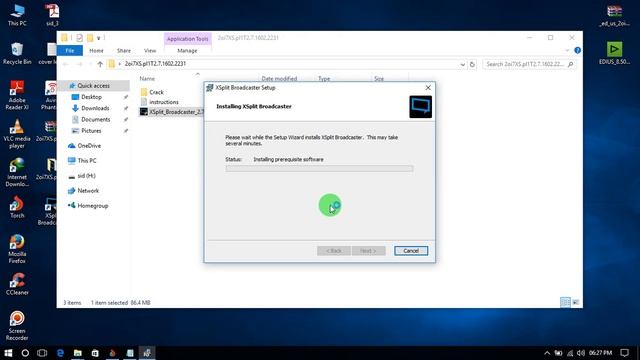Select Network in navigation pane
The height and width of the screenshot is (360, 640).
pos(88,191)
